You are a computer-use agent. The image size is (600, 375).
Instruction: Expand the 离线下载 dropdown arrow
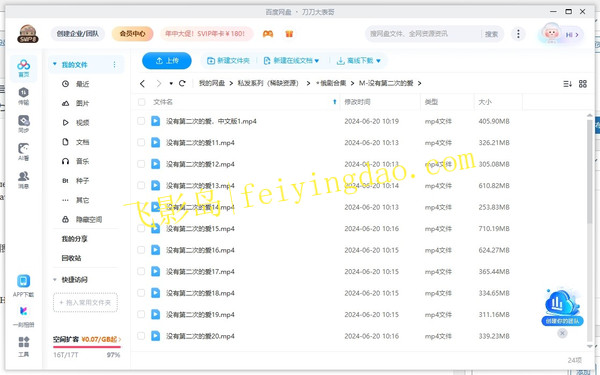378,61
